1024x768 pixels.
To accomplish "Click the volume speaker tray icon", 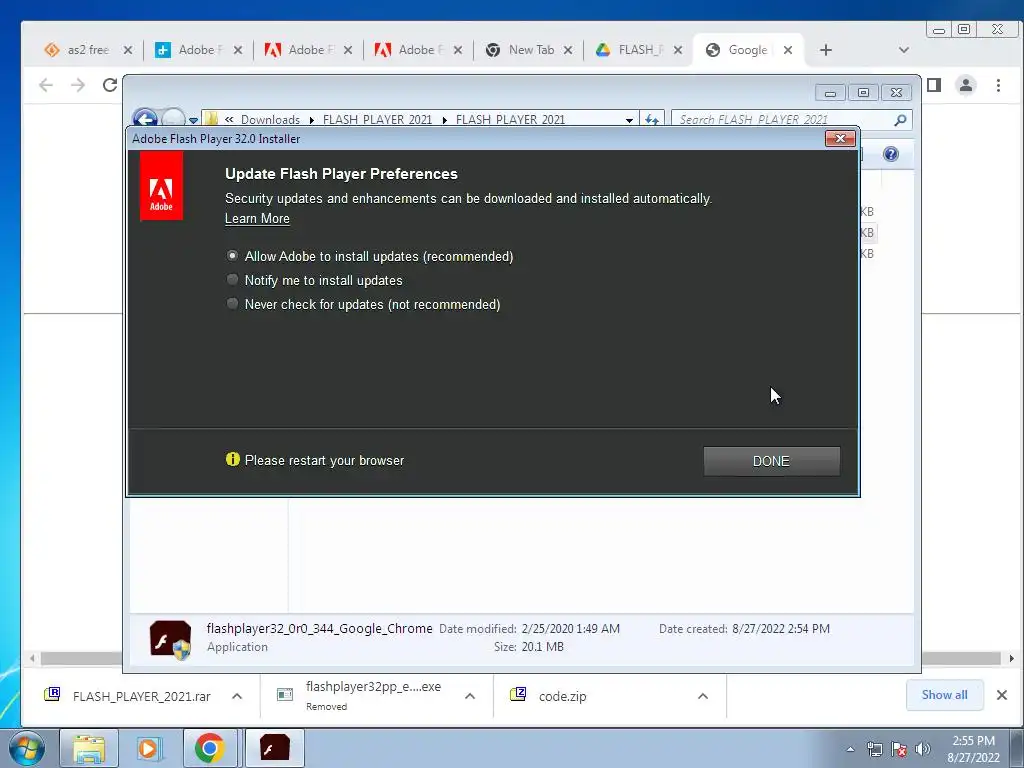I will tap(923, 749).
